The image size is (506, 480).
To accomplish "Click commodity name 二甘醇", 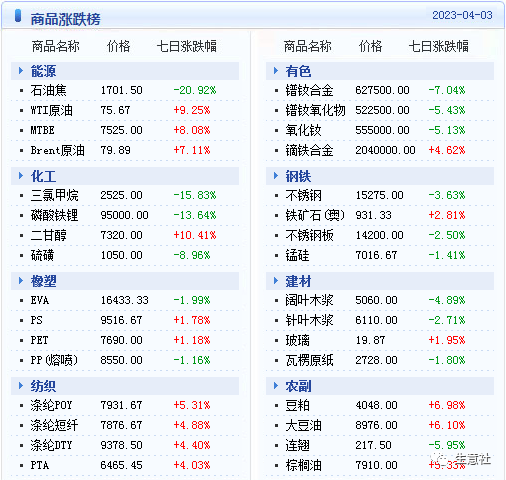I will click(48, 235).
